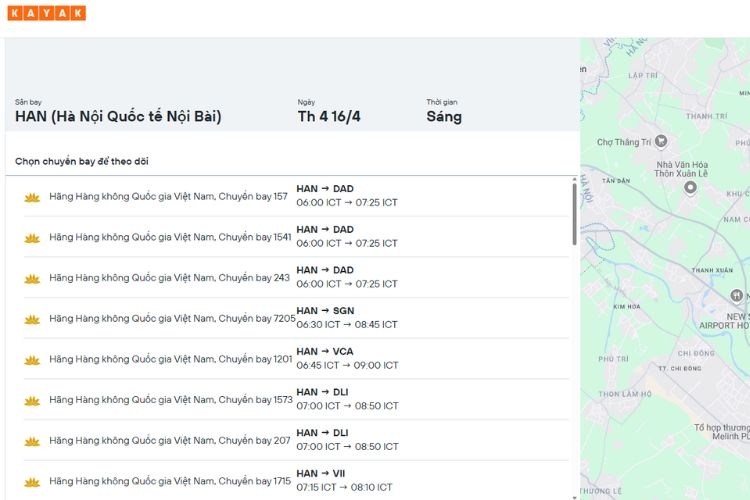This screenshot has width=750, height=500.
Task: Click the 'Sân bay' label
Action: pyautogui.click(x=28, y=102)
